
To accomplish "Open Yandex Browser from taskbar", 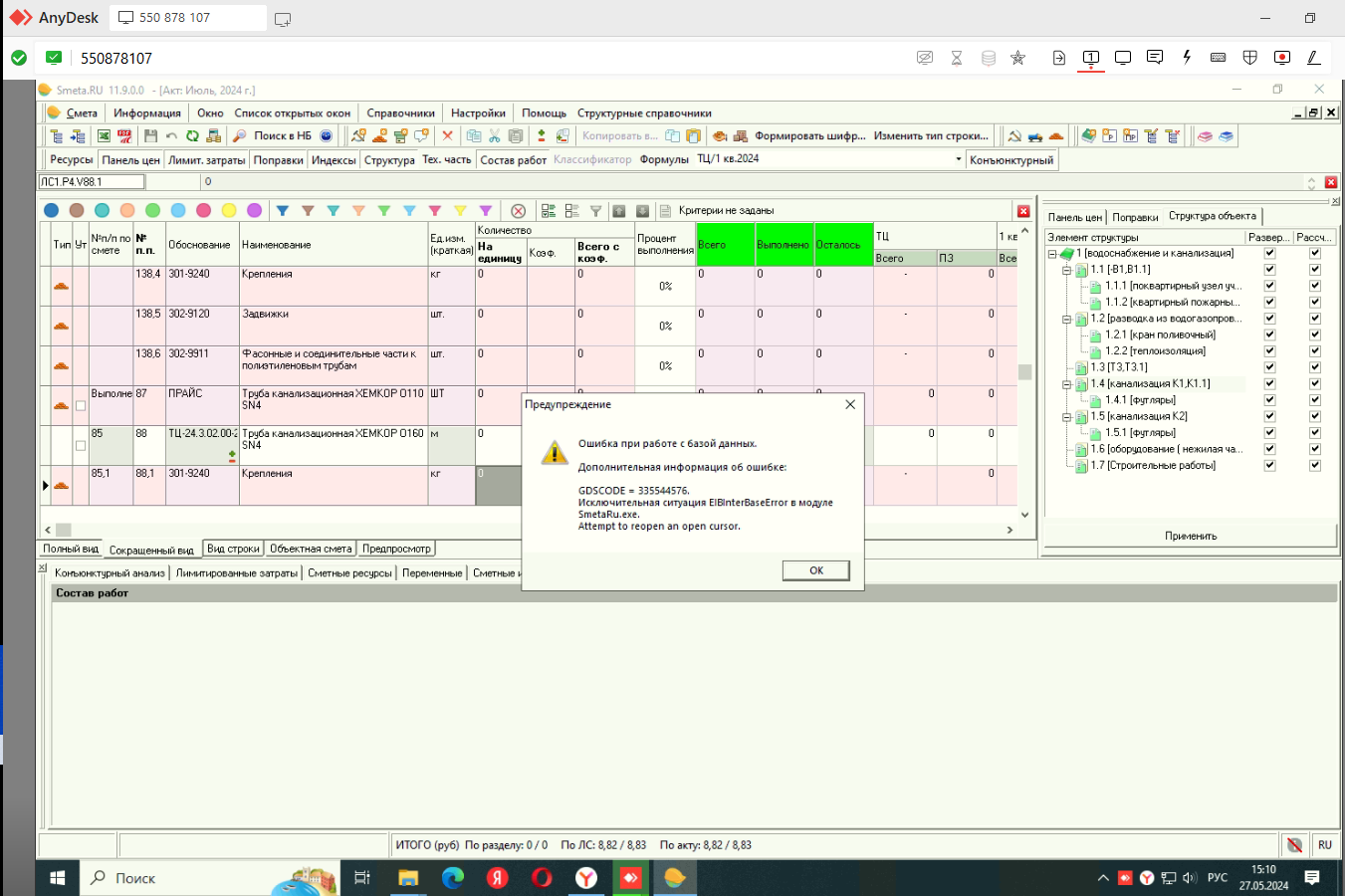I will click(x=586, y=878).
